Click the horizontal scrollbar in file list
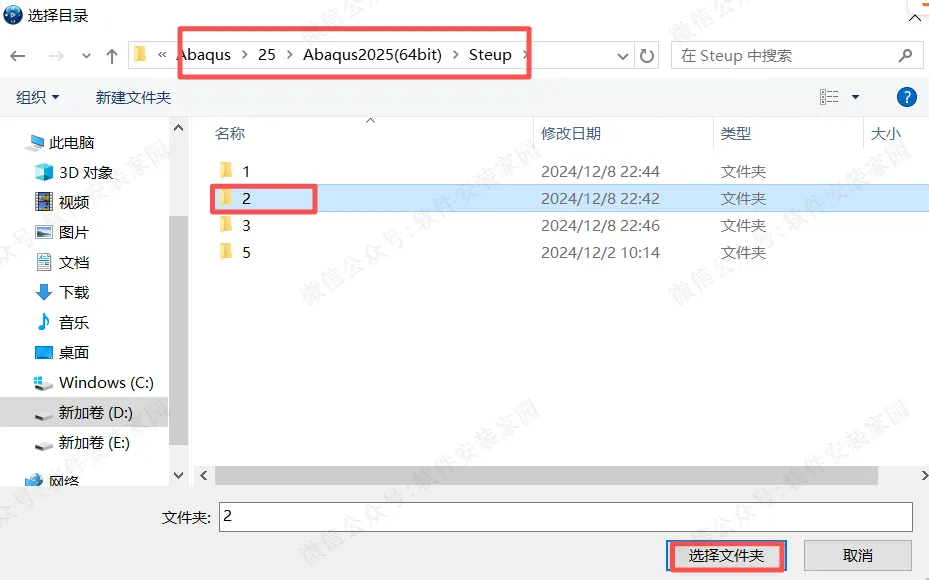The height and width of the screenshot is (580, 929). (x=546, y=475)
